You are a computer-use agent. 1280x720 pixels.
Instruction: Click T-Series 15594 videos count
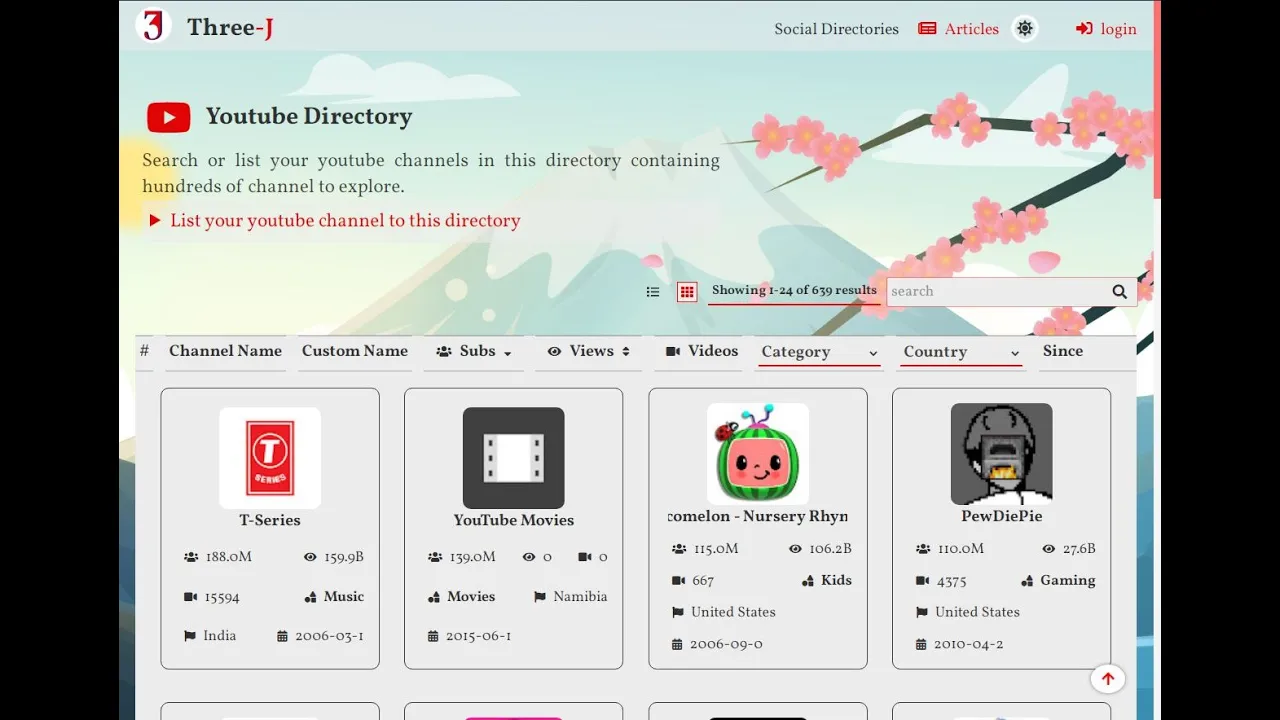click(x=222, y=597)
